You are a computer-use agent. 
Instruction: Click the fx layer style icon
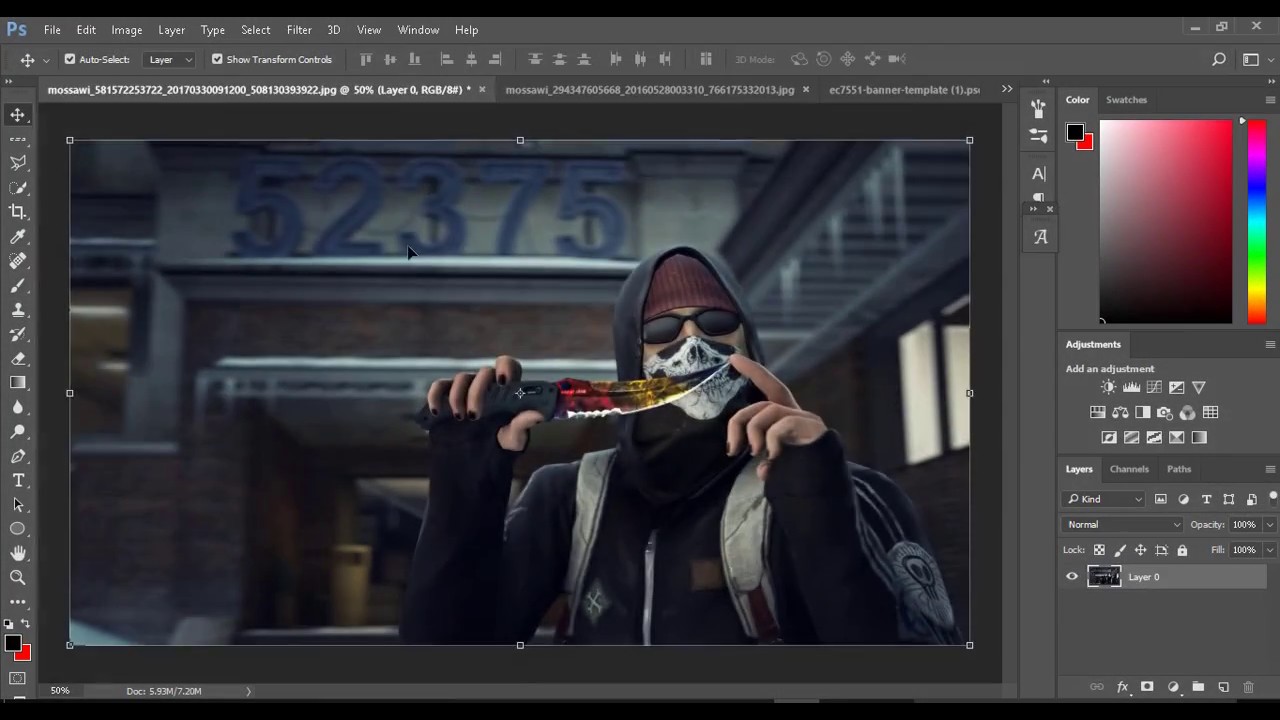point(1122,687)
